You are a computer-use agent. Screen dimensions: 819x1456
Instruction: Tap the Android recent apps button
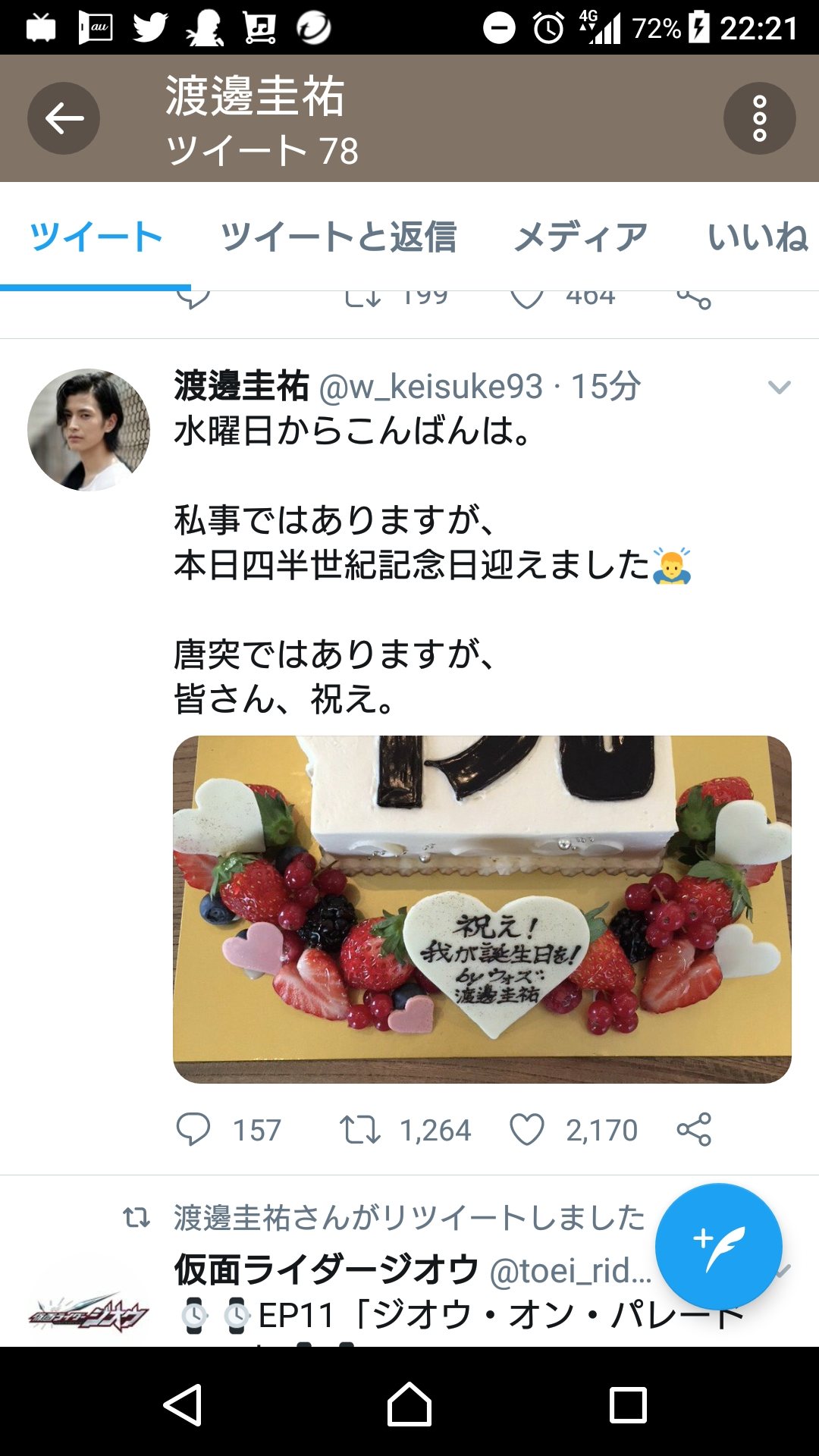[x=629, y=1404]
